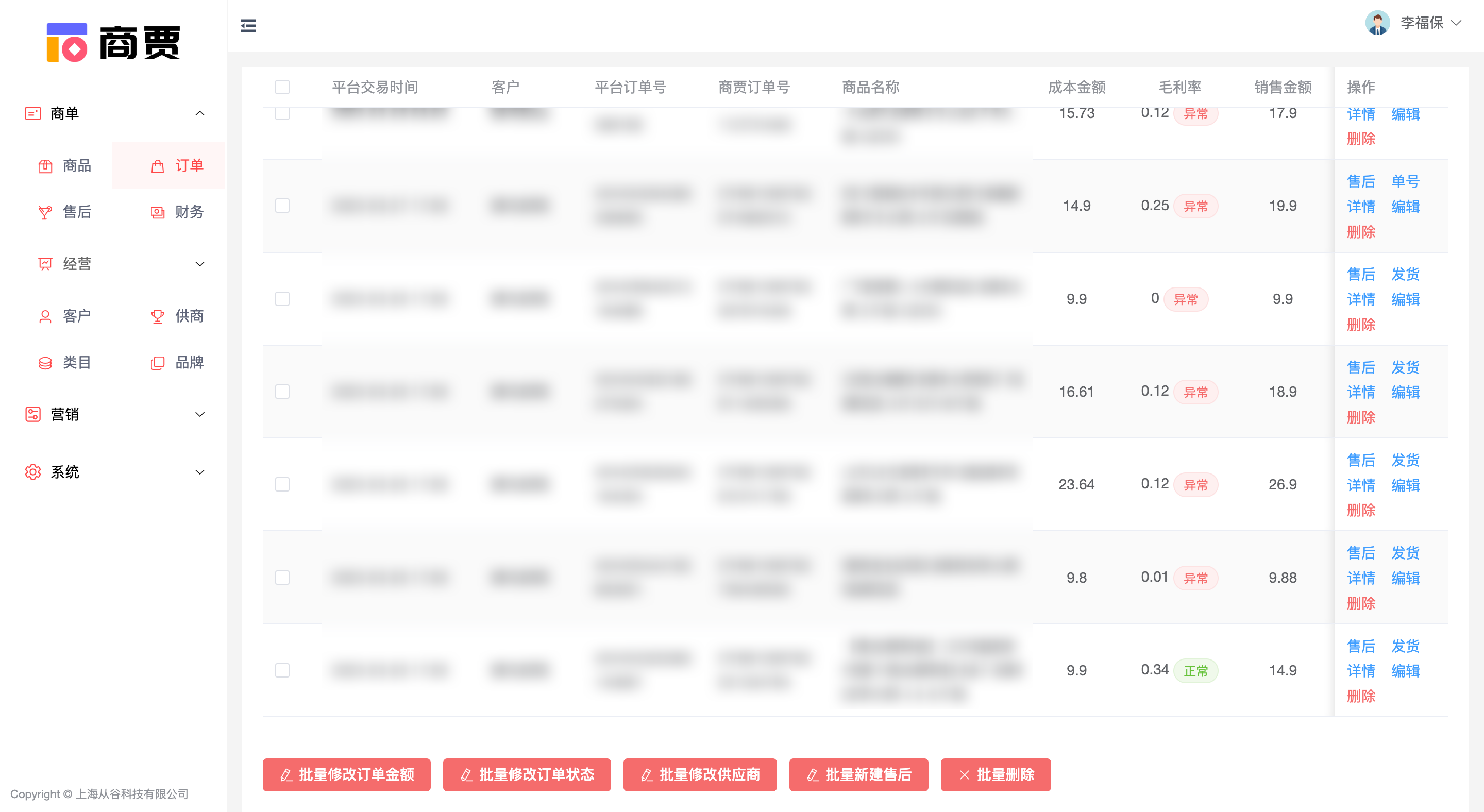Viewport: 1484px width, 812px height.
Task: Click the 批量修改订单金额 button
Action: tap(346, 775)
